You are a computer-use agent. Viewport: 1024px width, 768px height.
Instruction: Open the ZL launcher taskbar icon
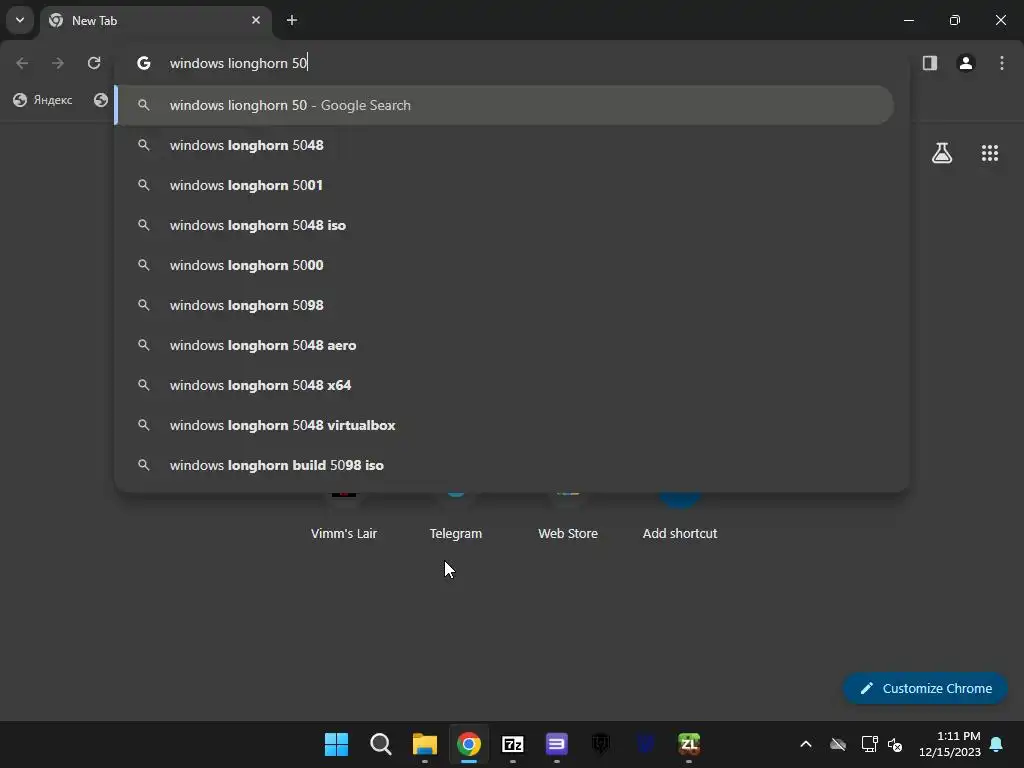689,744
